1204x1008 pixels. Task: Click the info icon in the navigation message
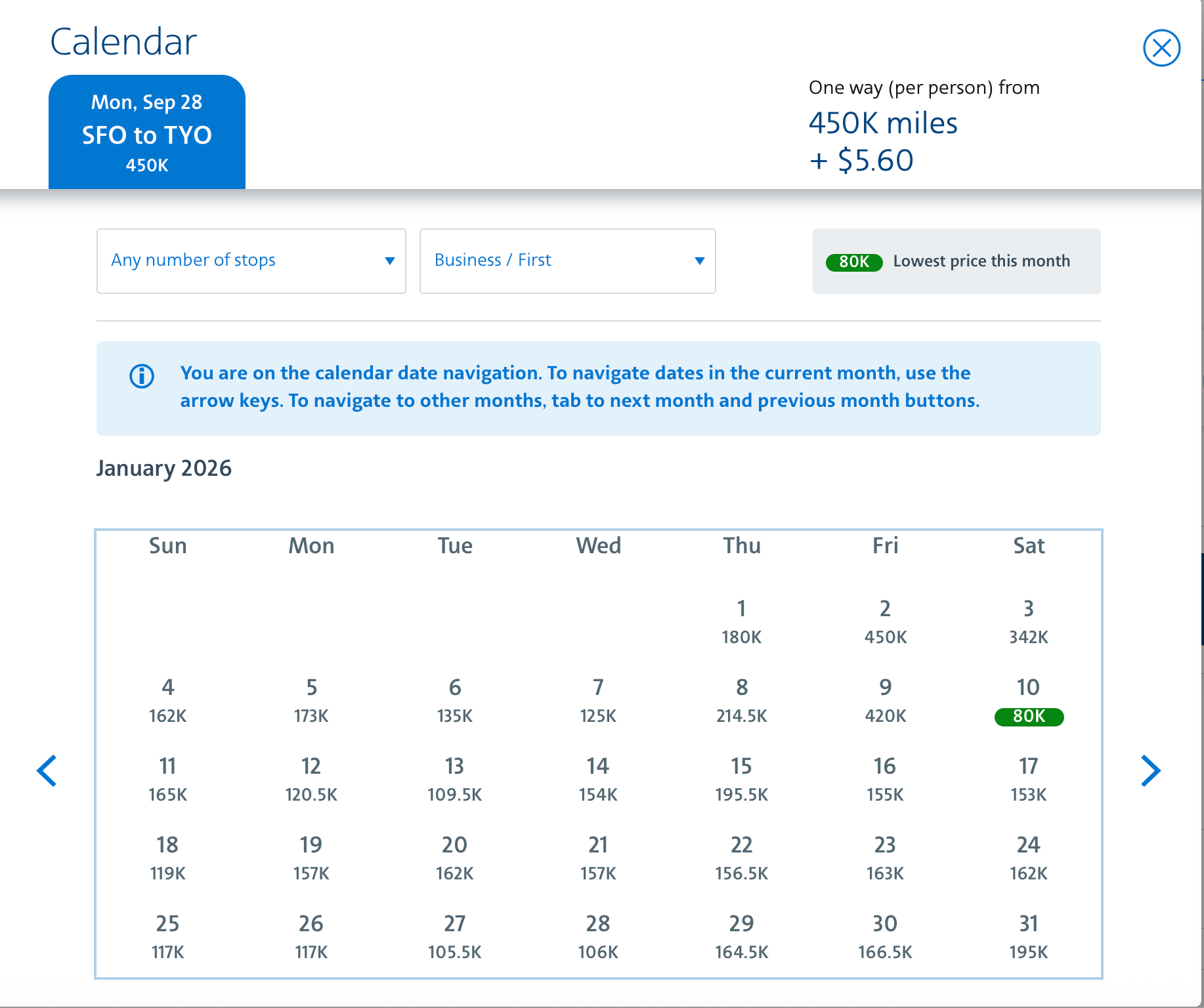coord(141,376)
